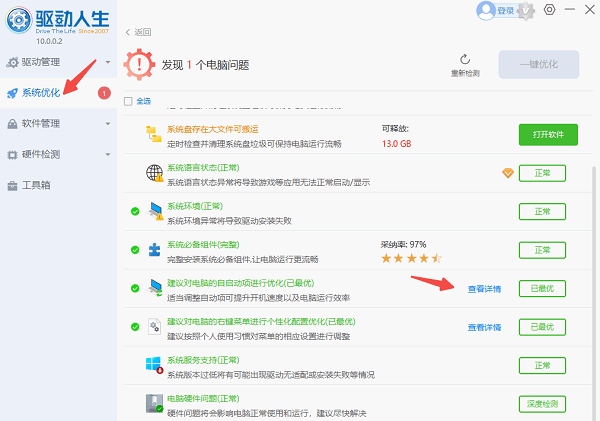Click 正常 button for 系统必备组件
This screenshot has height=421, width=600.
(542, 250)
